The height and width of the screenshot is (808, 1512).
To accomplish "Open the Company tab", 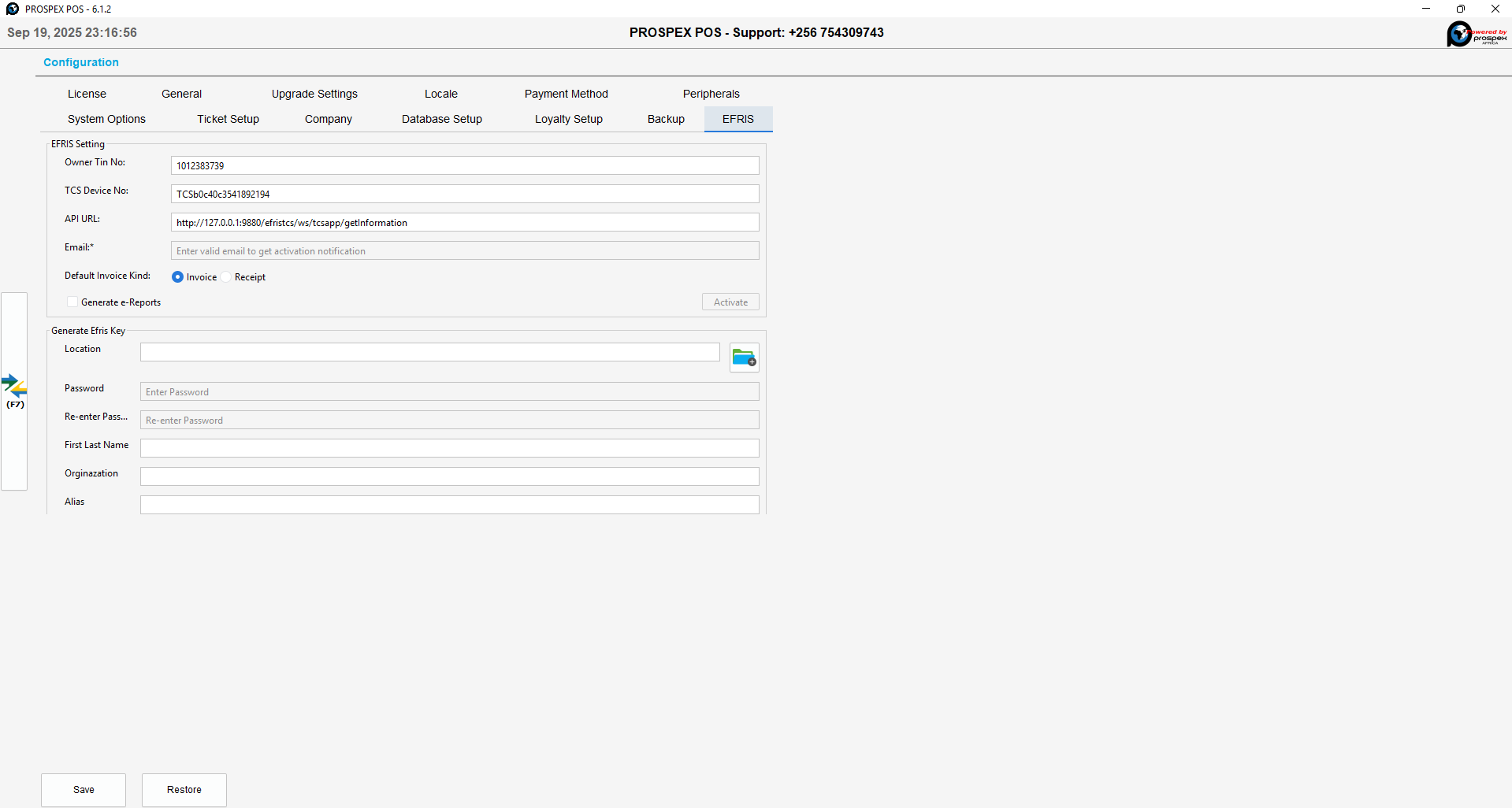I will [329, 119].
